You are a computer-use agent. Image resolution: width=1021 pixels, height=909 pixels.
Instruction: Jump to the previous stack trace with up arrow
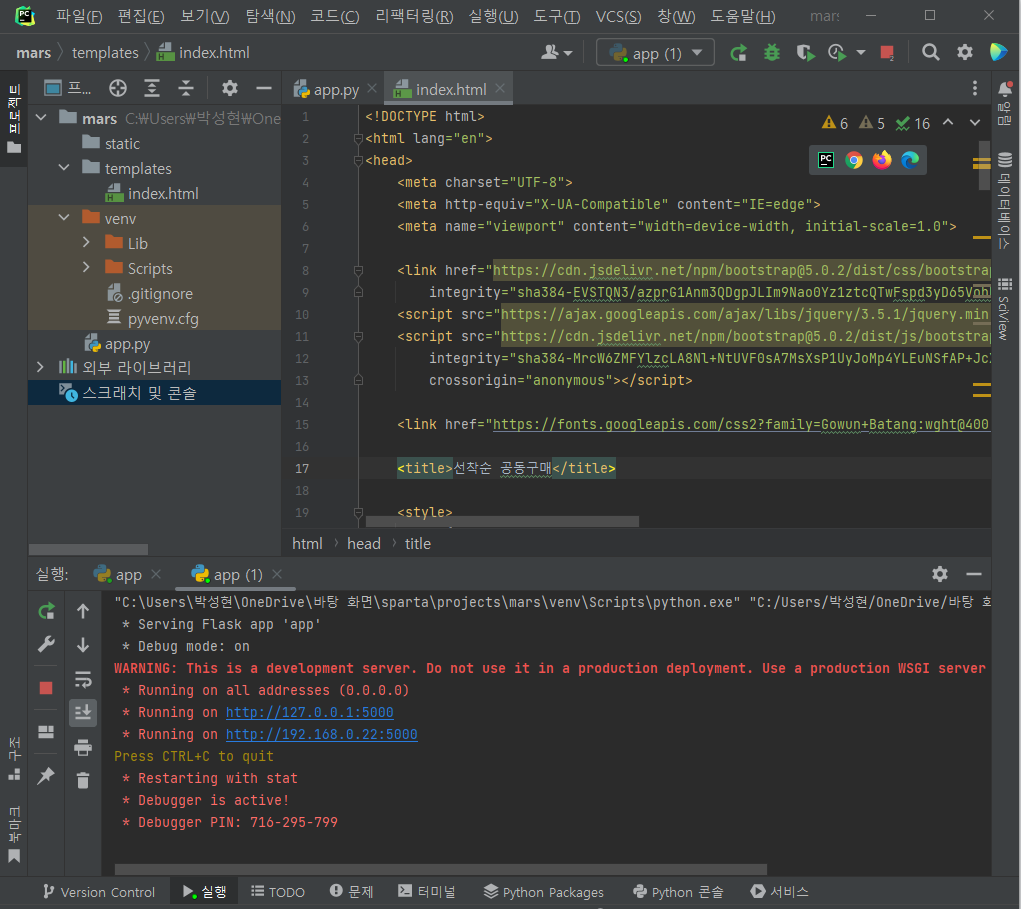(83, 611)
